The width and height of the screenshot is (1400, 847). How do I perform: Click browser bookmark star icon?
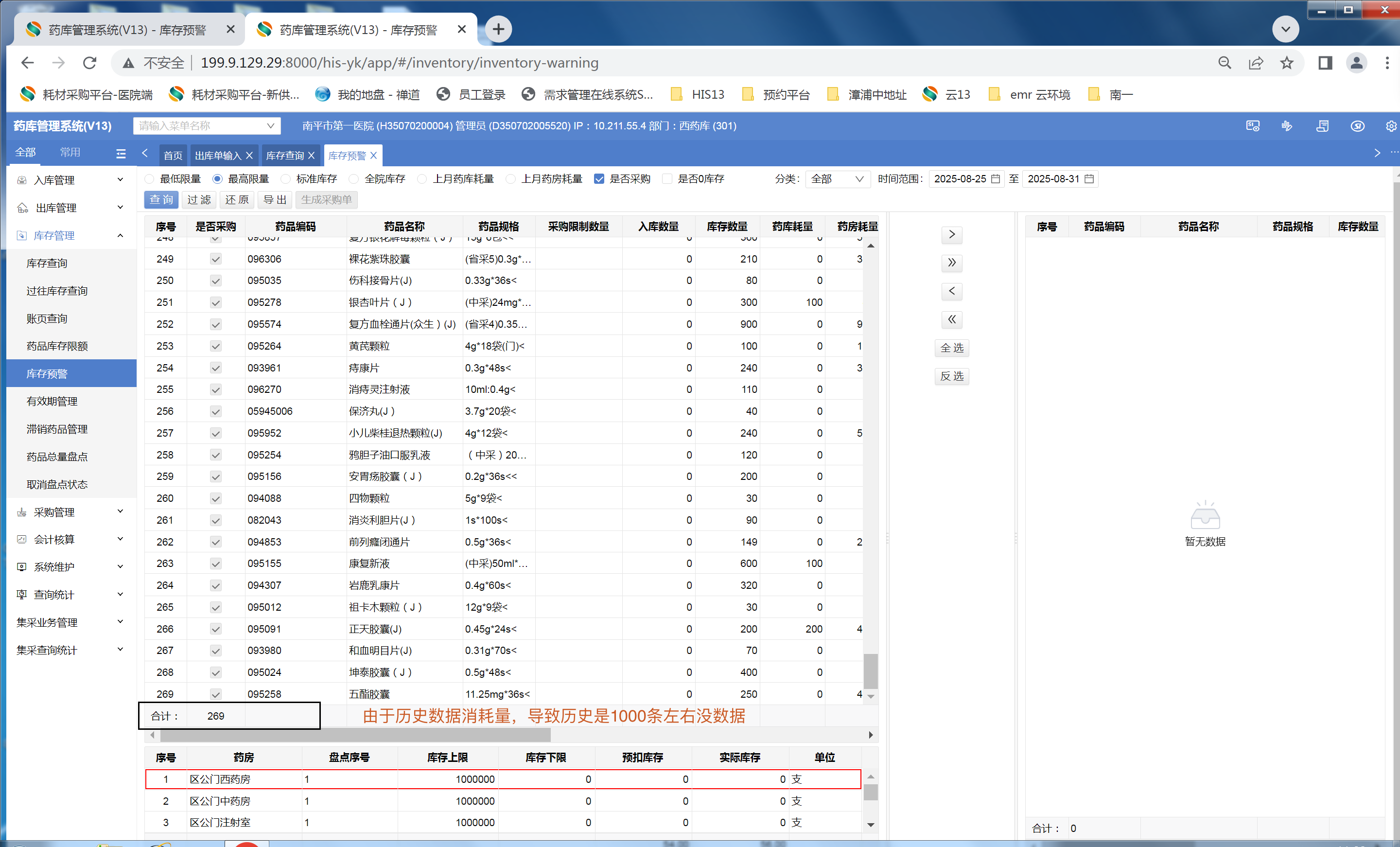coord(1286,63)
